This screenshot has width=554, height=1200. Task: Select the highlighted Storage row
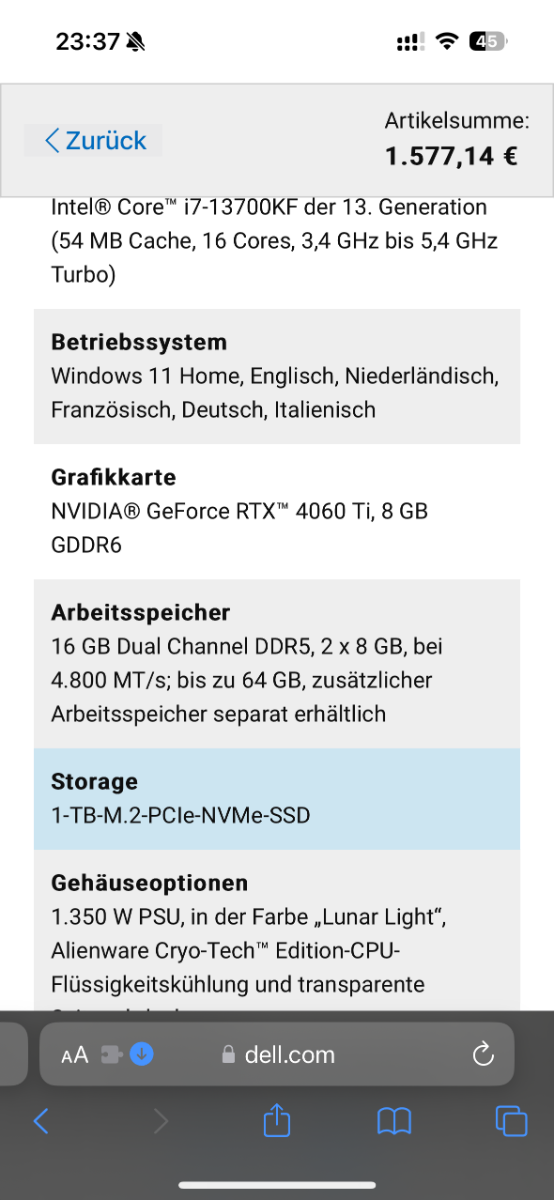pyautogui.click(x=277, y=798)
